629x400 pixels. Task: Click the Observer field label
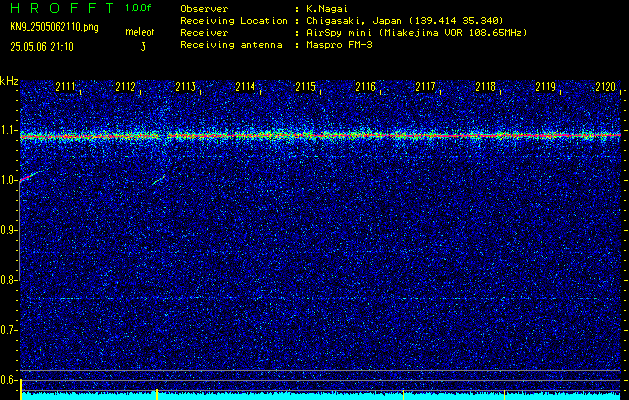click(204, 8)
